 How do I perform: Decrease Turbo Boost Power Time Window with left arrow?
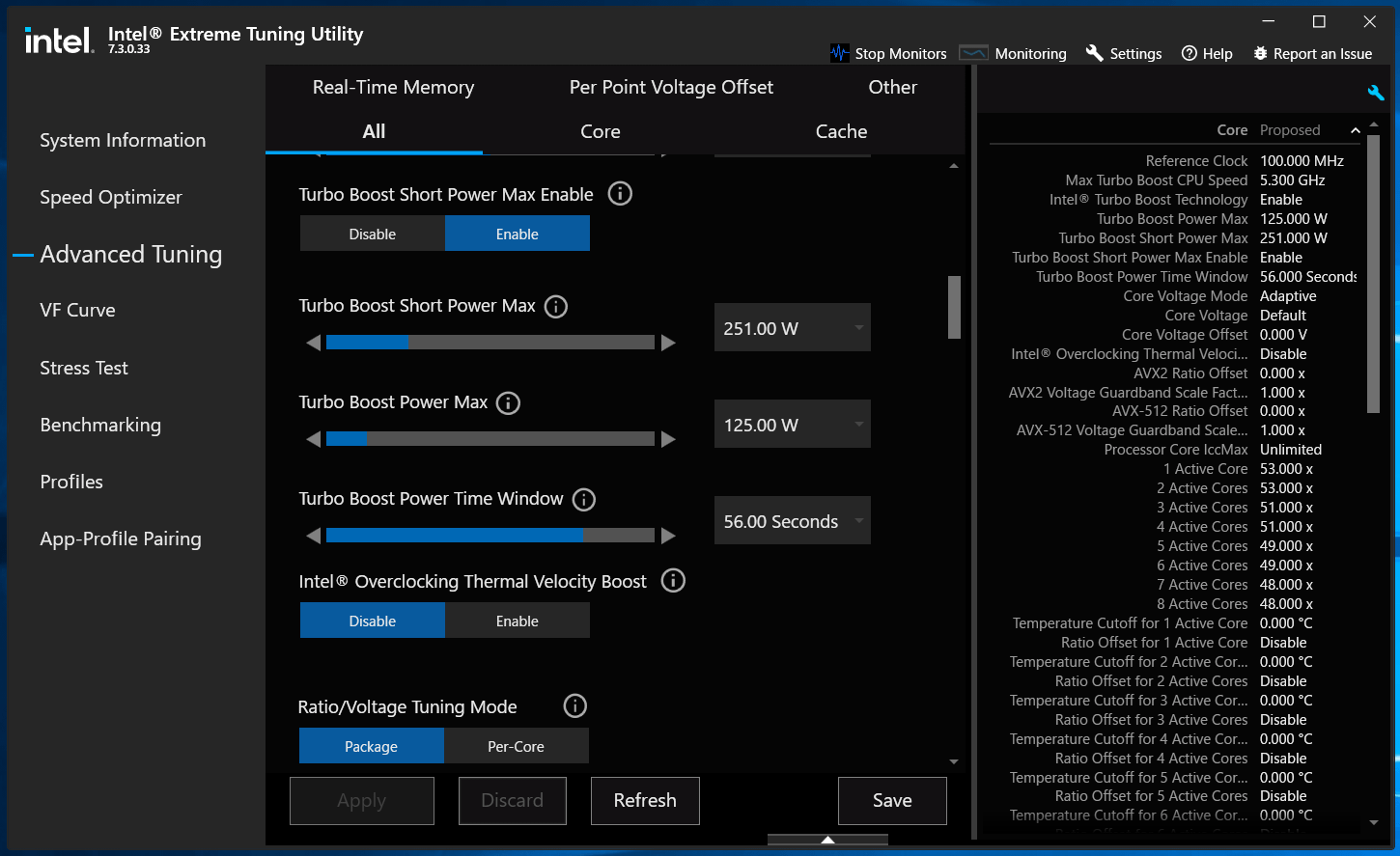pyautogui.click(x=313, y=536)
